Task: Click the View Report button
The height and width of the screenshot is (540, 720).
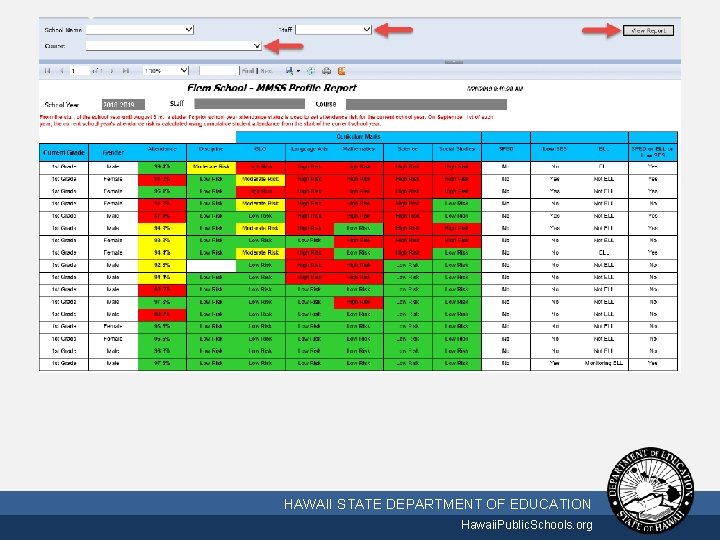Action: click(648, 31)
